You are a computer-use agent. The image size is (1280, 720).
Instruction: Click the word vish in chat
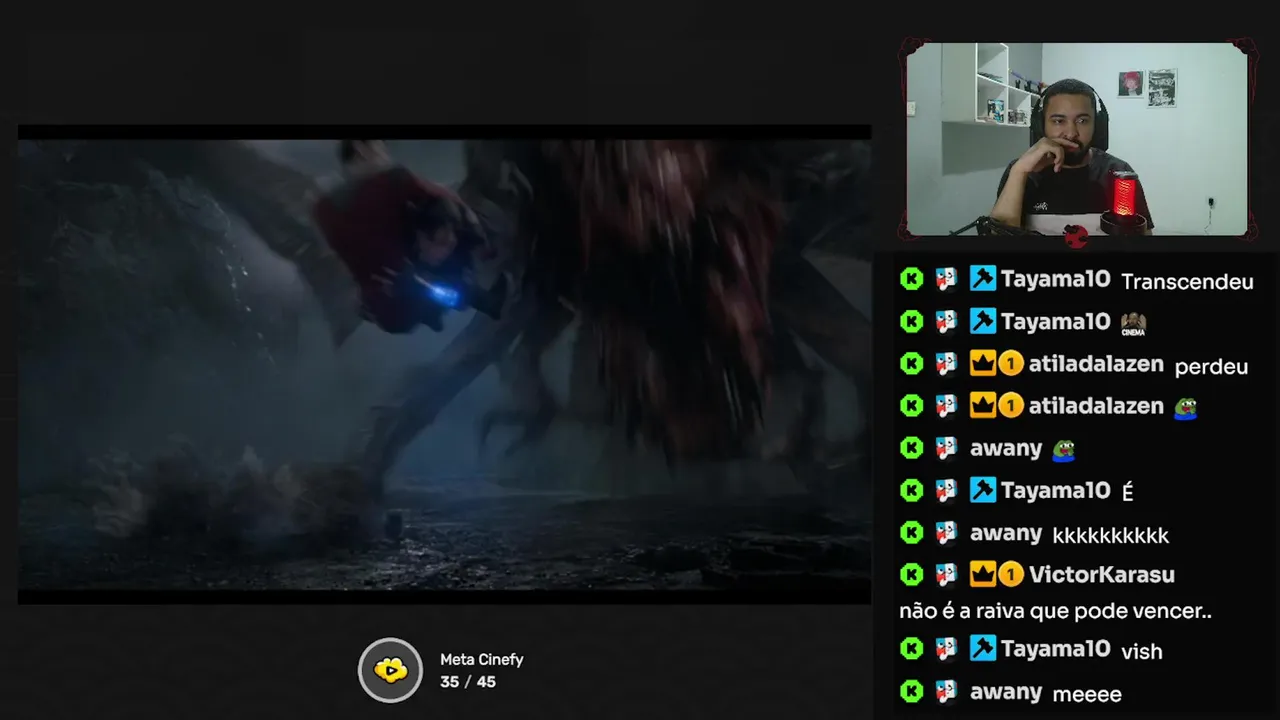coord(1142,652)
